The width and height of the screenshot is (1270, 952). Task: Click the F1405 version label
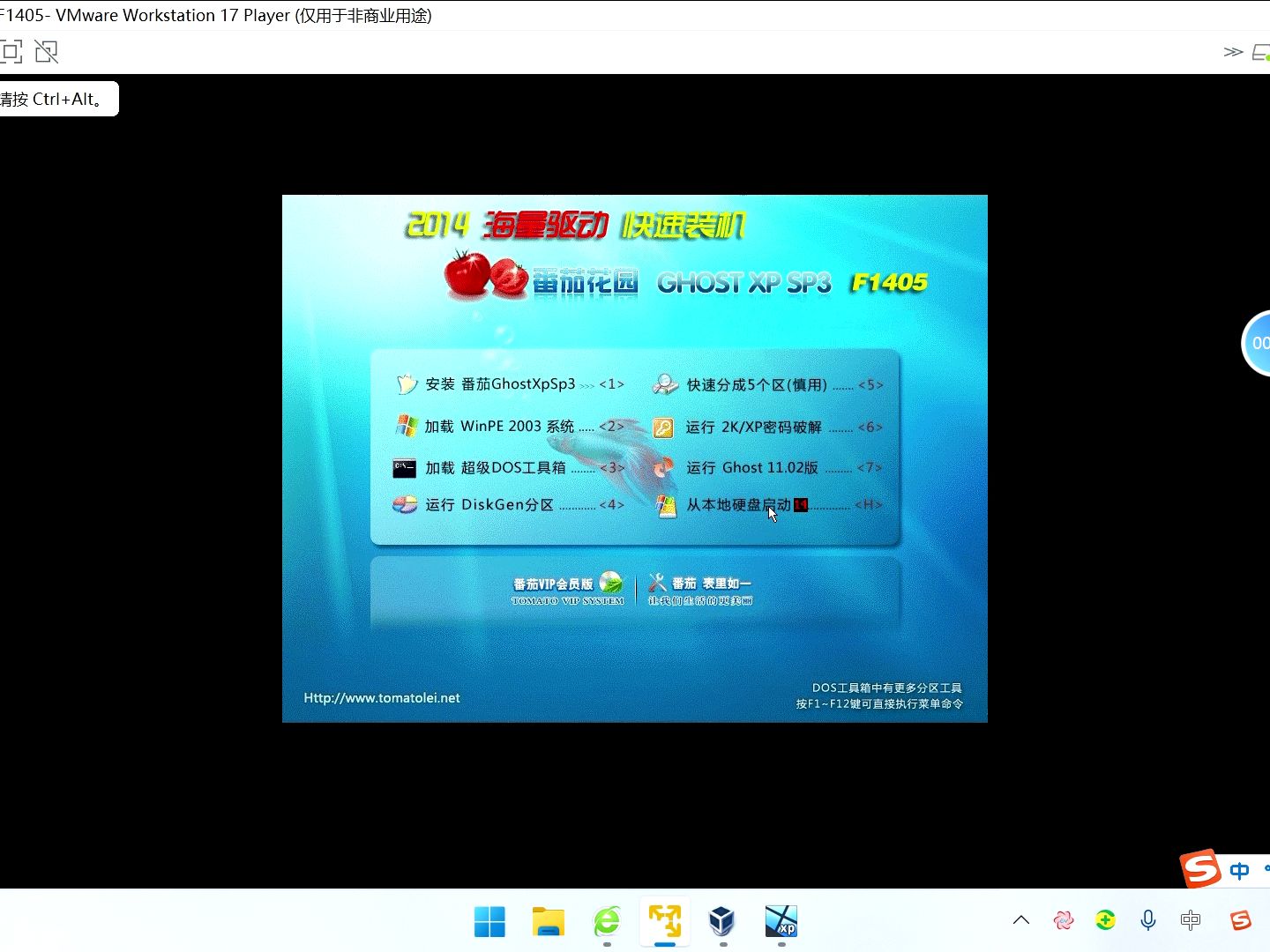(889, 283)
